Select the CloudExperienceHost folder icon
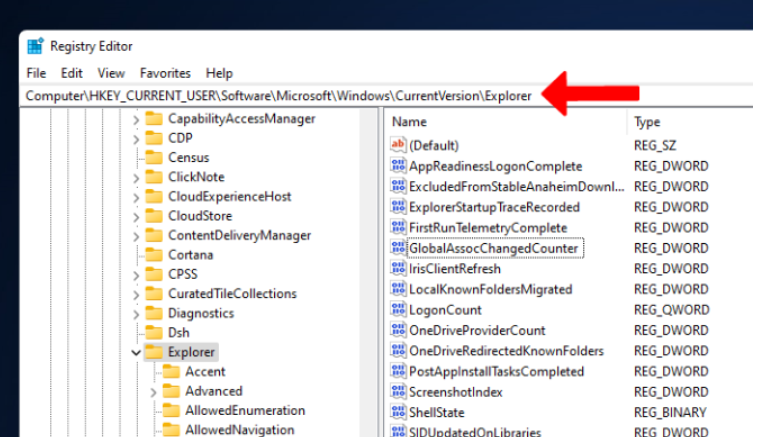 click(154, 196)
